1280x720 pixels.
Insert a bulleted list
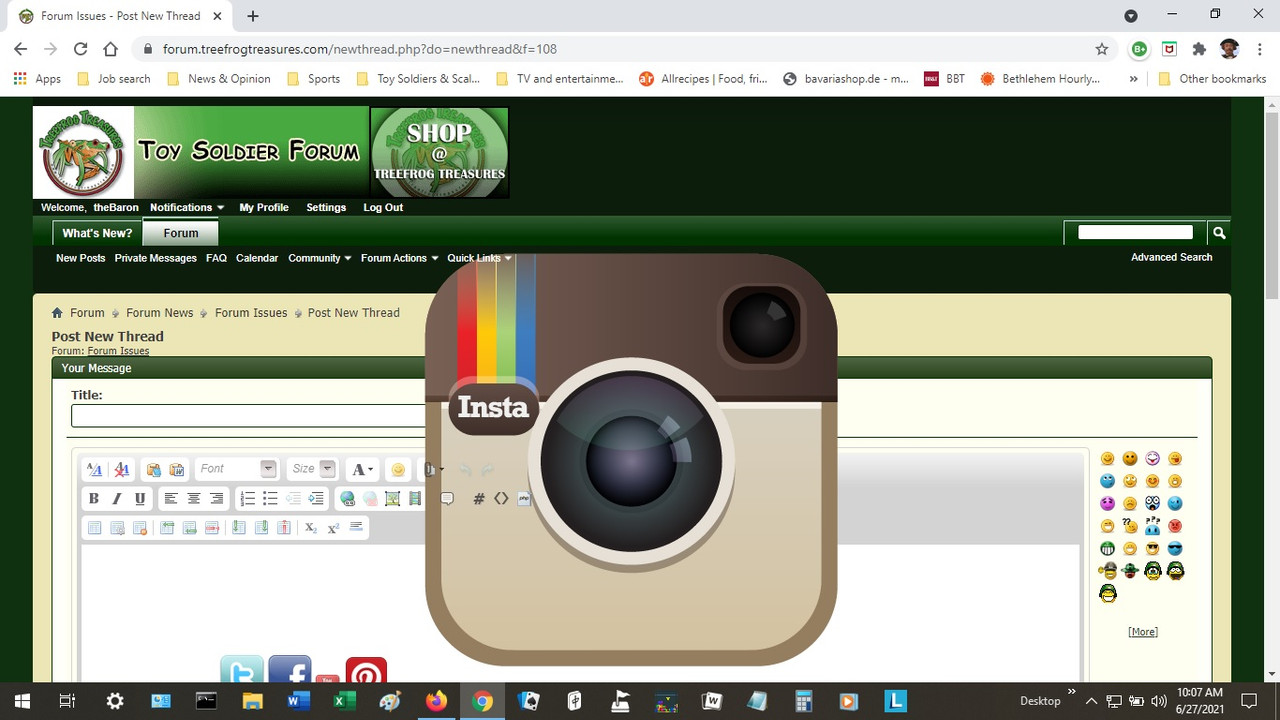[x=271, y=498]
